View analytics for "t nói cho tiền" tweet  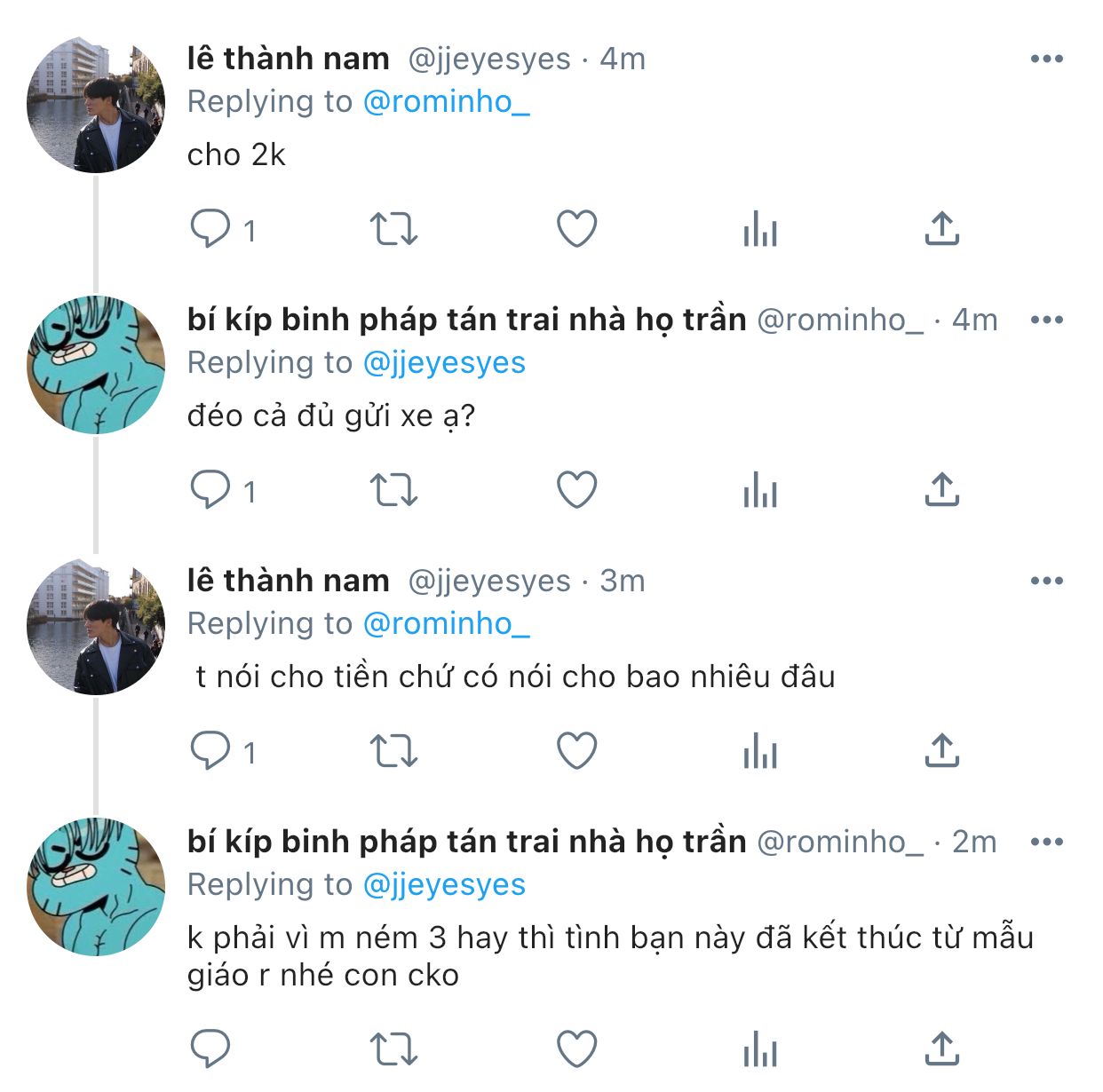(x=760, y=751)
